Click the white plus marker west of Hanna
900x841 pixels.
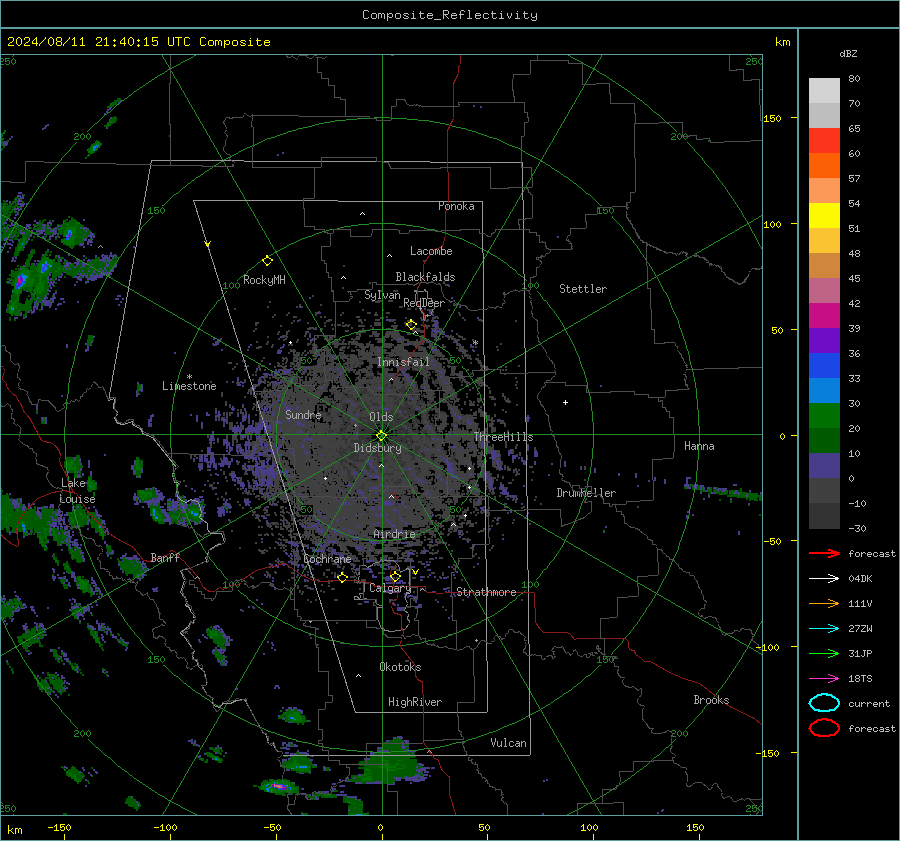pos(565,402)
